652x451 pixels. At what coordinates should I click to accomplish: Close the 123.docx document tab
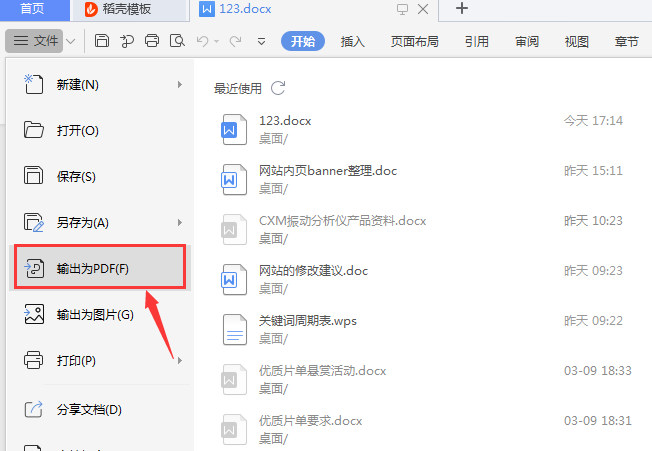pyautogui.click(x=423, y=9)
